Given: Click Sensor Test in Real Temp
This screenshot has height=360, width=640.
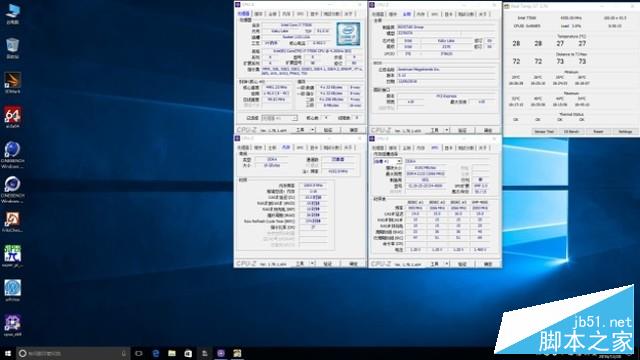Looking at the screenshot, I should coord(544,131).
